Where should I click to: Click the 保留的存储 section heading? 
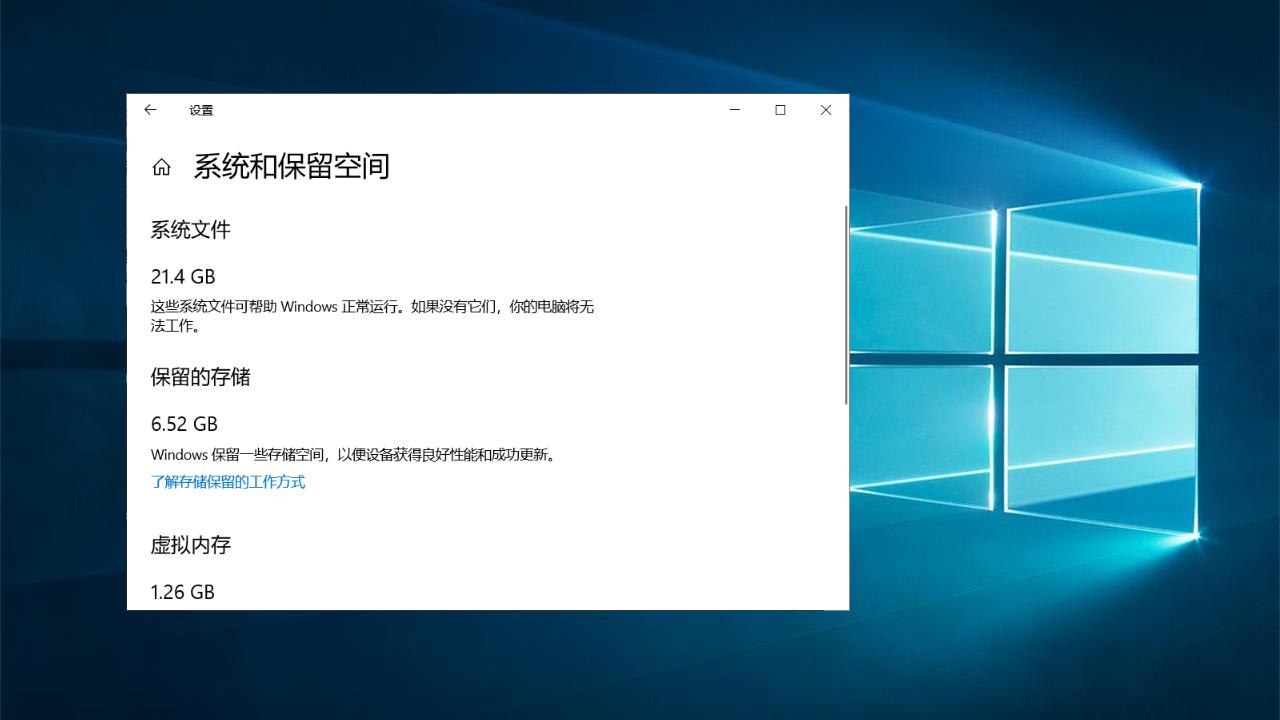click(201, 377)
